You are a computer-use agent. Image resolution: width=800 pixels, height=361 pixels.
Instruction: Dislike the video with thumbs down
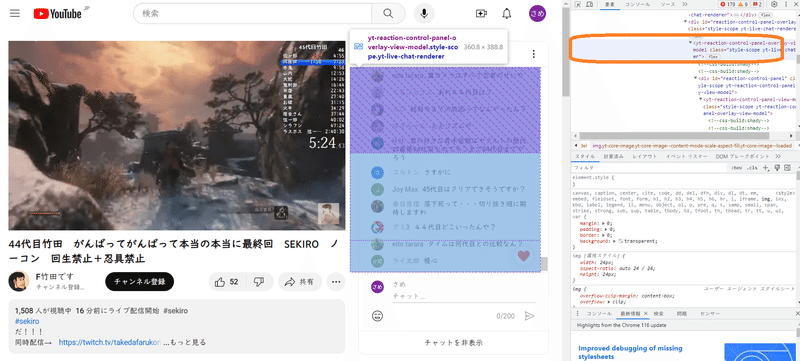[x=259, y=281]
